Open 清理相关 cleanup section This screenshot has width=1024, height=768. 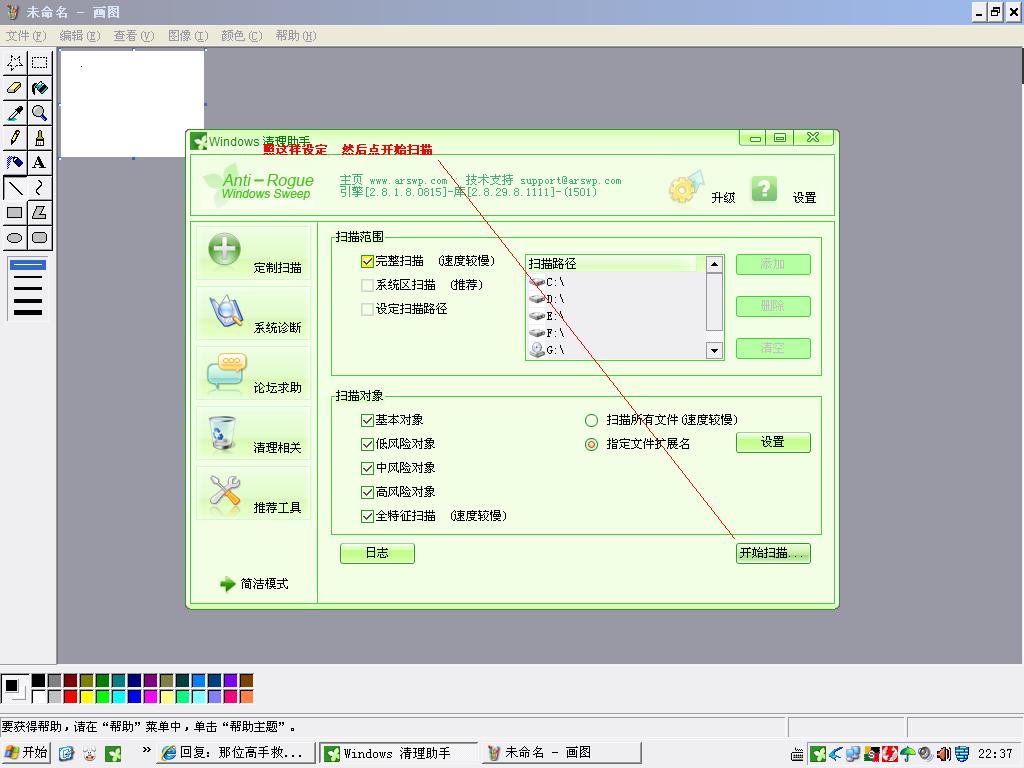coord(253,434)
